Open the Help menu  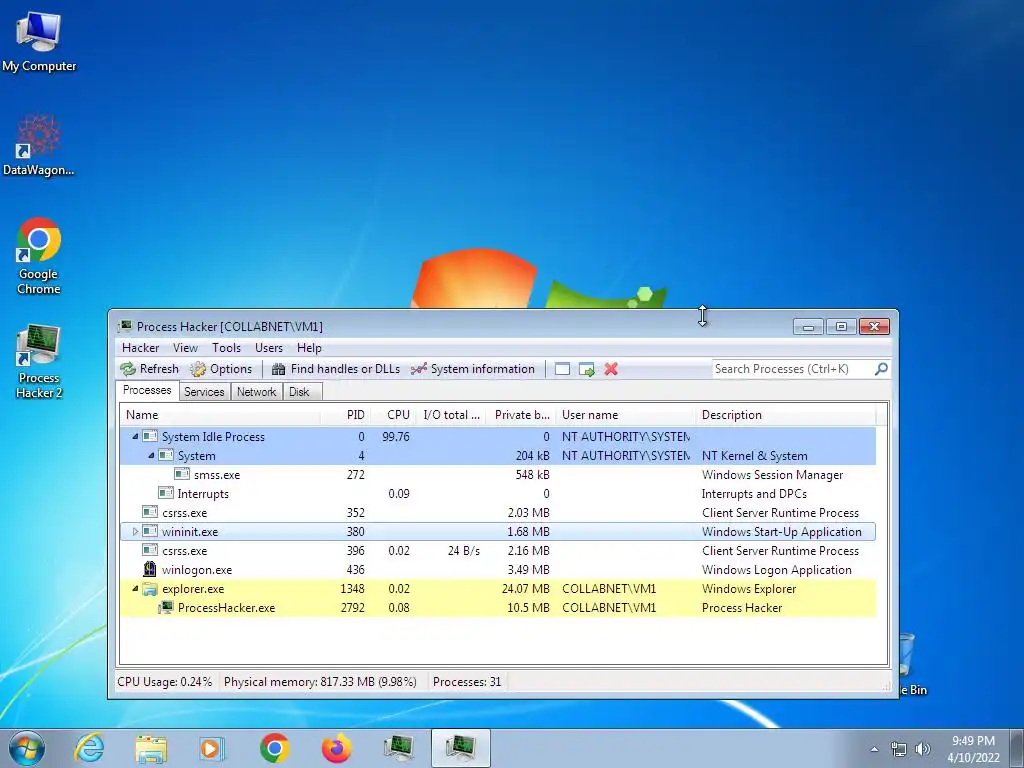[309, 348]
